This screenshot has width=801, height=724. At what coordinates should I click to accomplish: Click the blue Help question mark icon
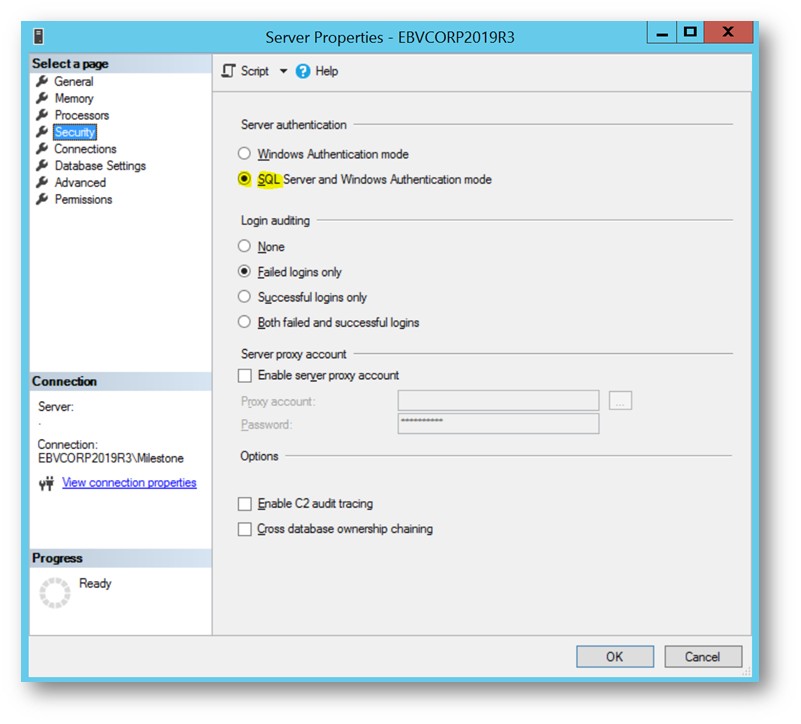(305, 71)
